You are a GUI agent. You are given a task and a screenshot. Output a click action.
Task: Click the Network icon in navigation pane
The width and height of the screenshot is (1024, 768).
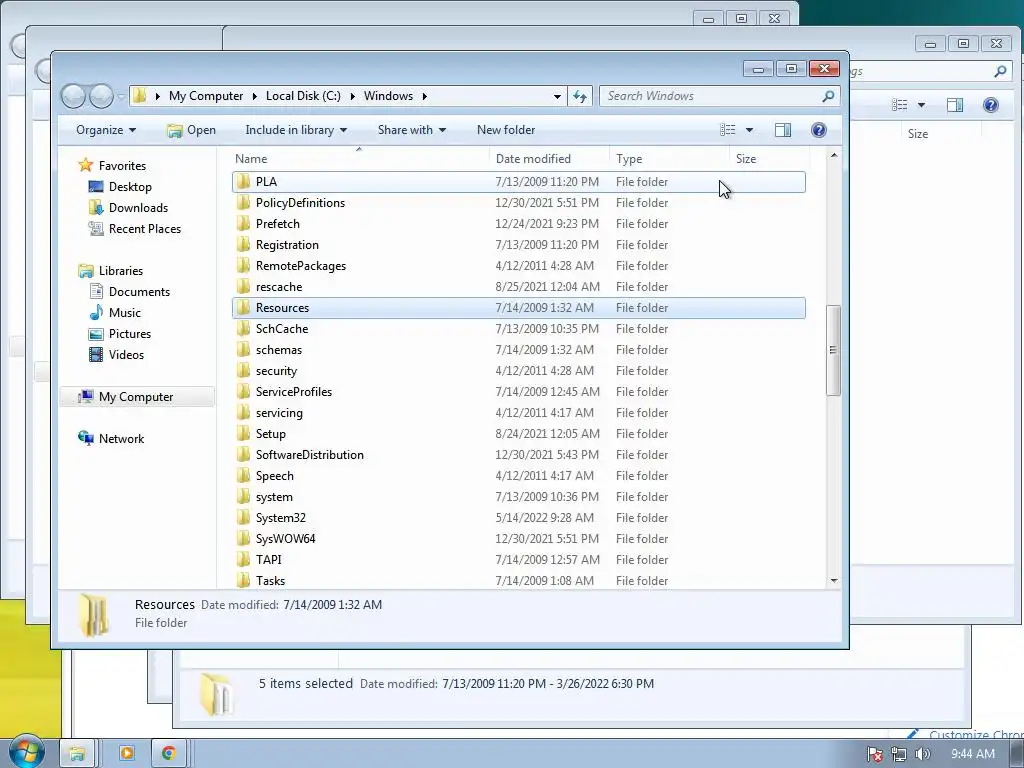86,438
